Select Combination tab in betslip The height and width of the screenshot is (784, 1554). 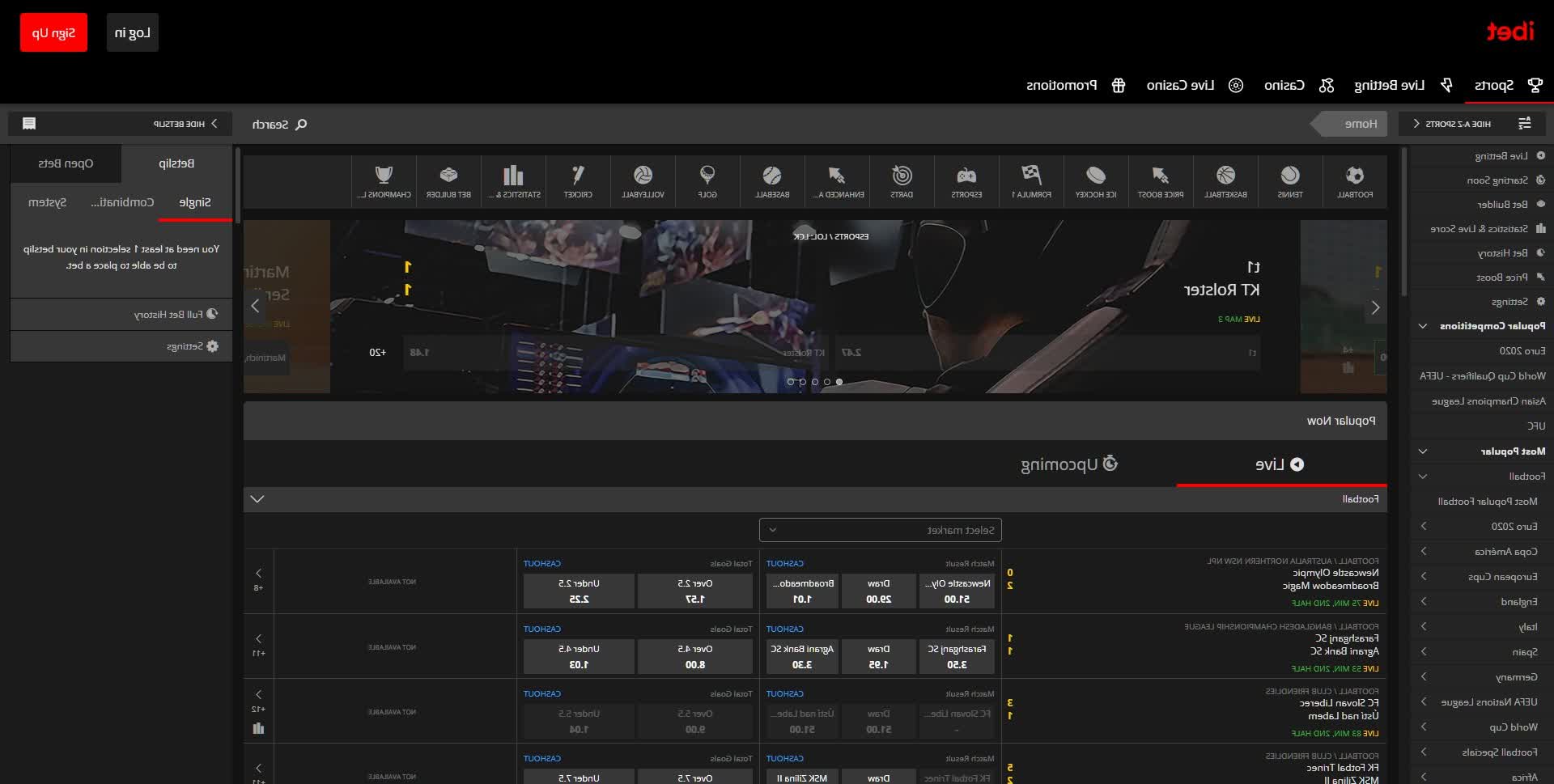[122, 202]
